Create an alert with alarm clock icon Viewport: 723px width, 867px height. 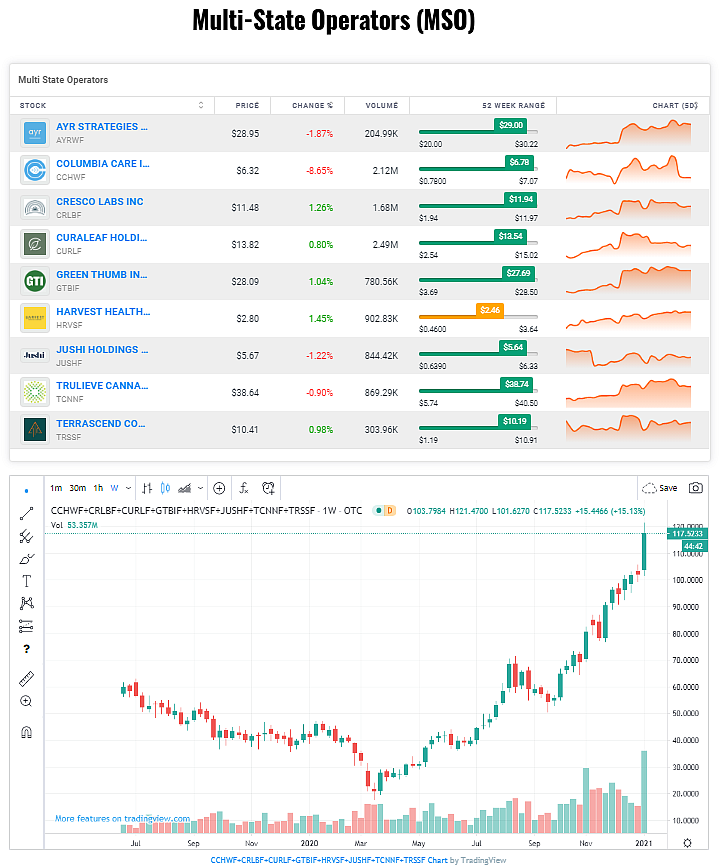(x=268, y=488)
